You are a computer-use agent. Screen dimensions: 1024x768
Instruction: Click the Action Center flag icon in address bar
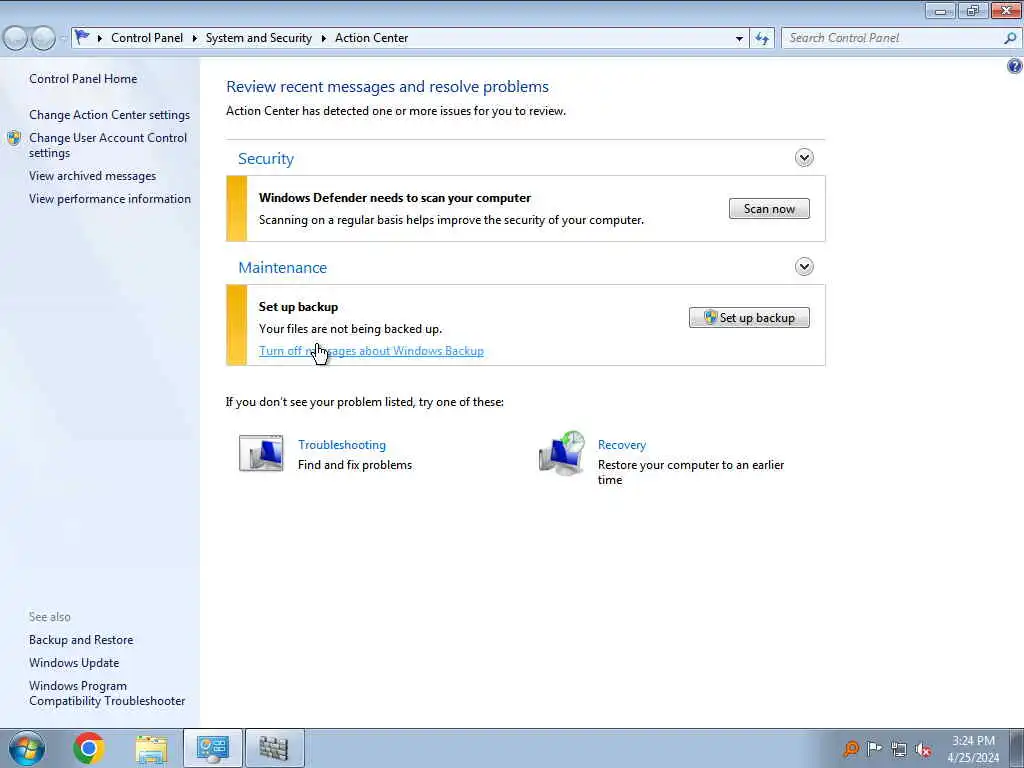tap(82, 37)
